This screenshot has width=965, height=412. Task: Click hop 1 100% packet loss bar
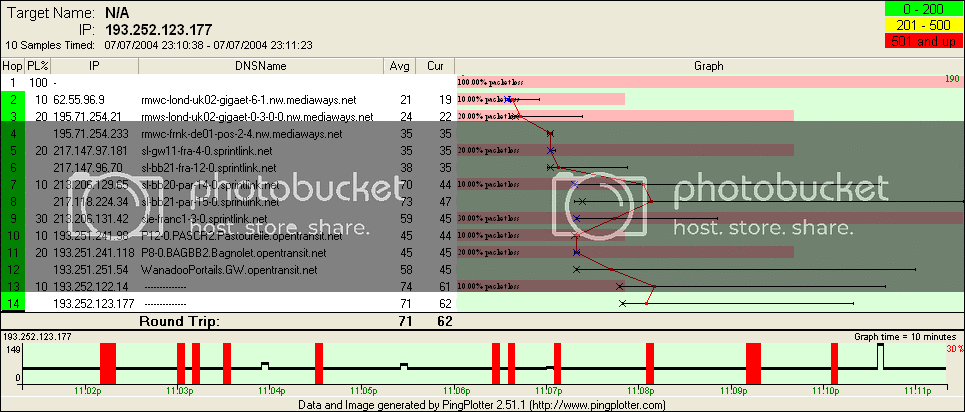tap(709, 82)
